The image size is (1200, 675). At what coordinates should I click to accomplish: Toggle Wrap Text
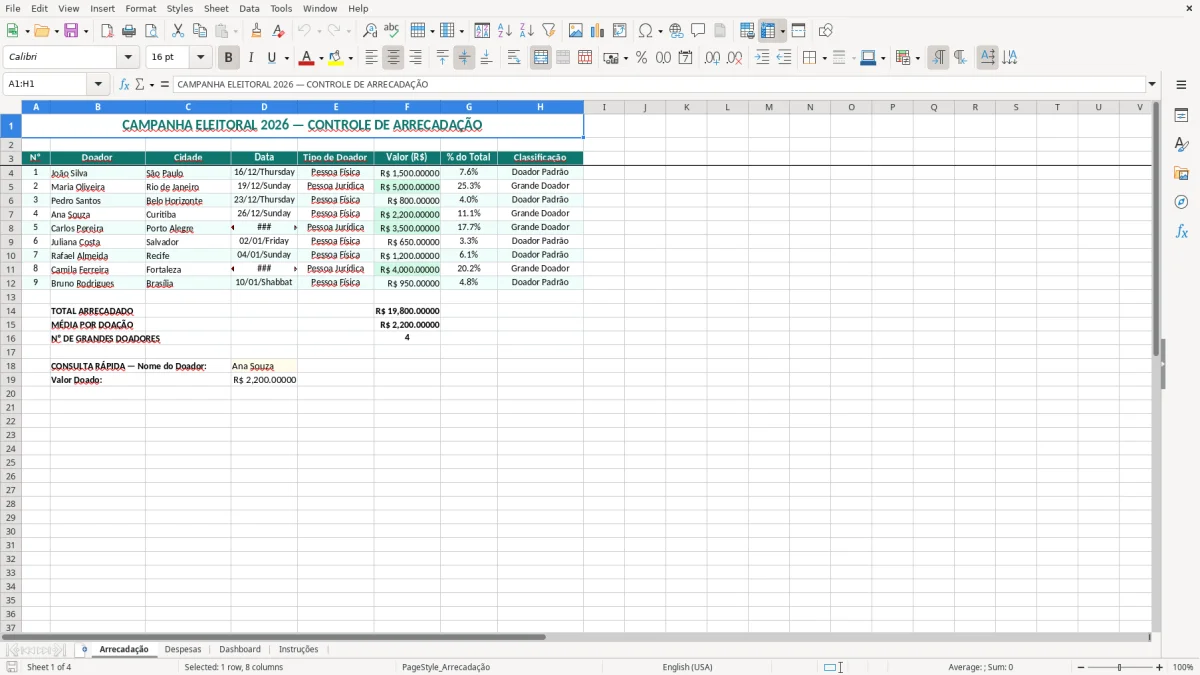point(513,58)
